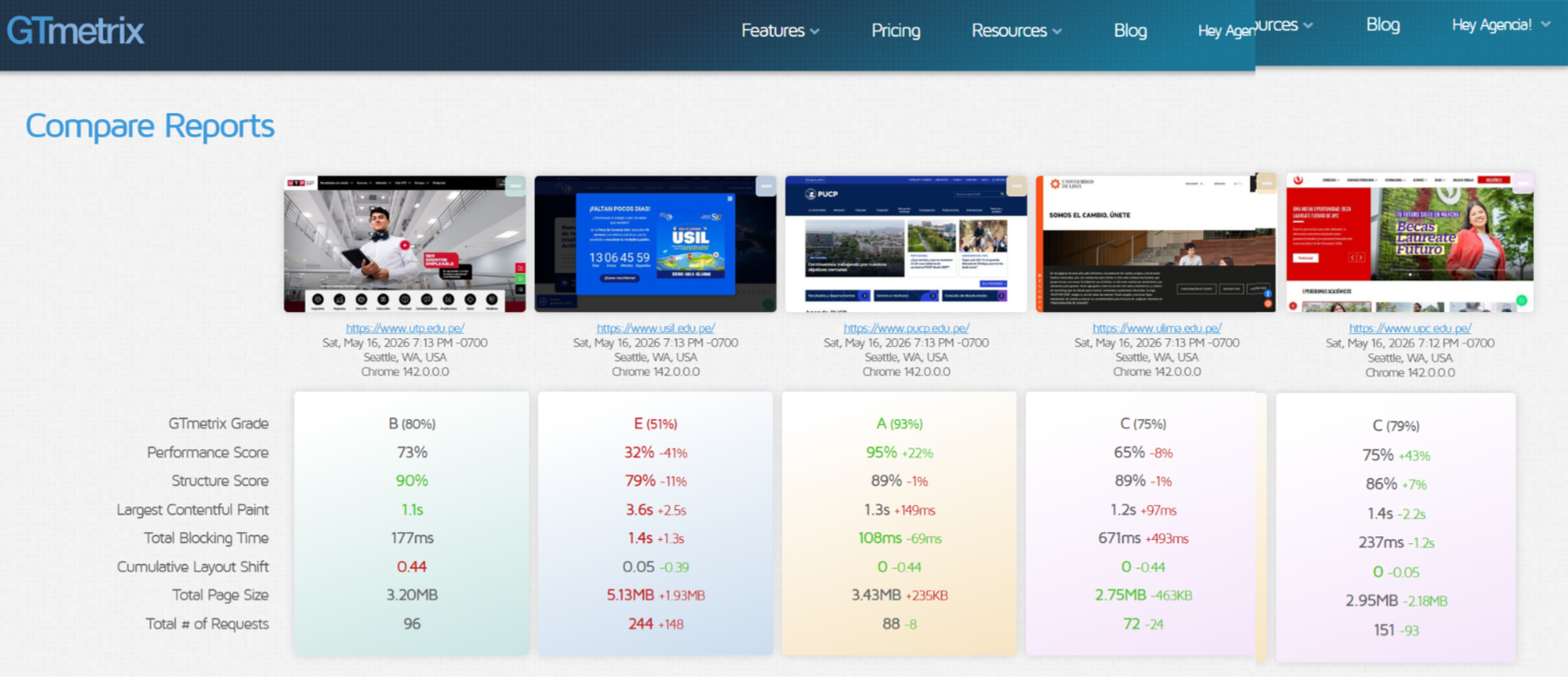This screenshot has width=1568, height=677.
Task: Click the 2.95MB page size value
Action: tap(1372, 601)
